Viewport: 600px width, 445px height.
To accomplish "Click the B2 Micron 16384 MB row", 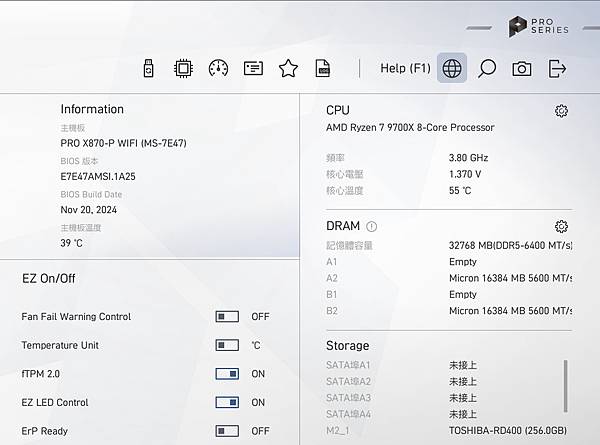I will pyautogui.click(x=449, y=311).
